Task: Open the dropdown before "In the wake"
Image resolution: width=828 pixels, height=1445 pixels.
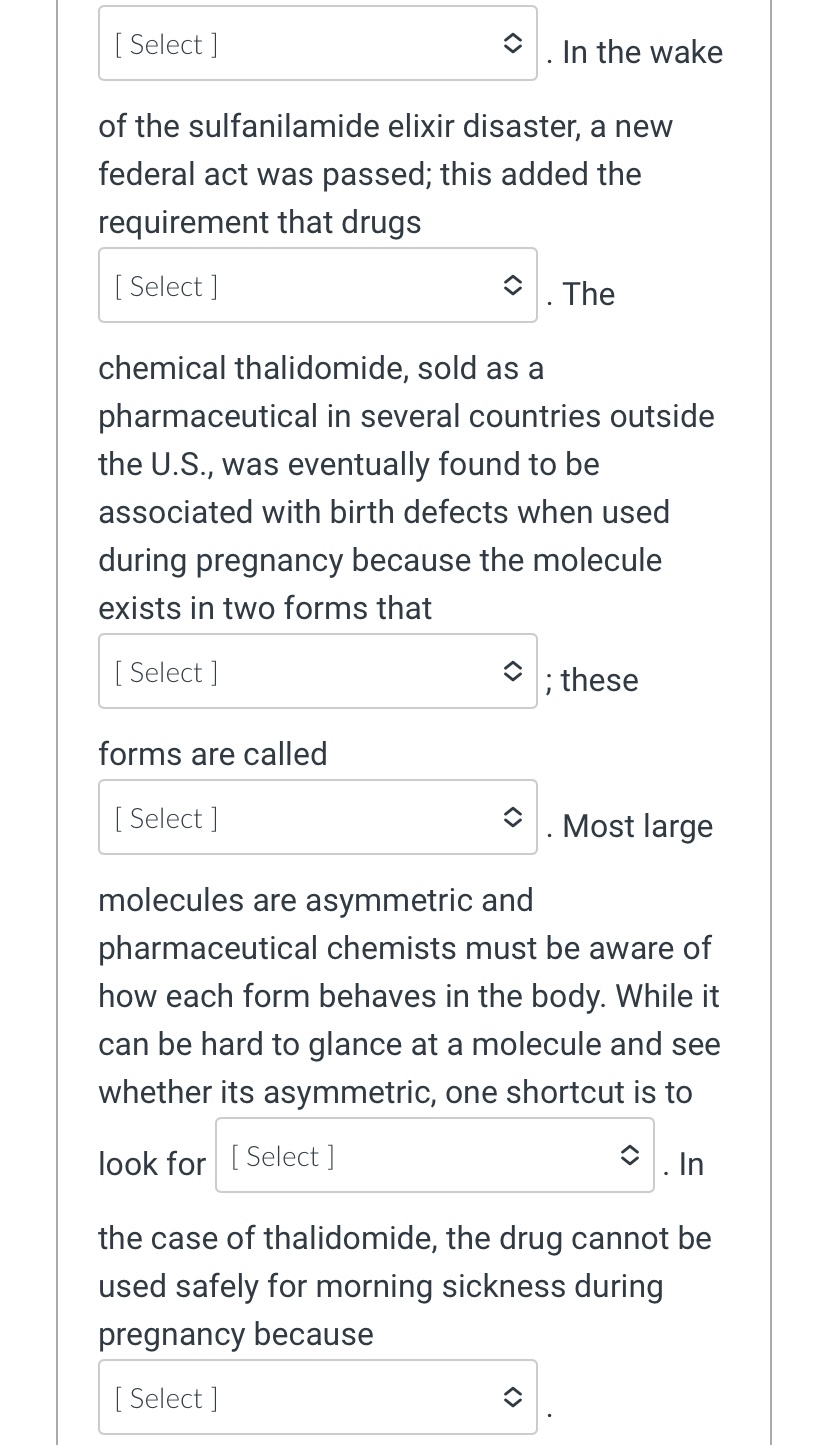Action: pyautogui.click(x=317, y=44)
